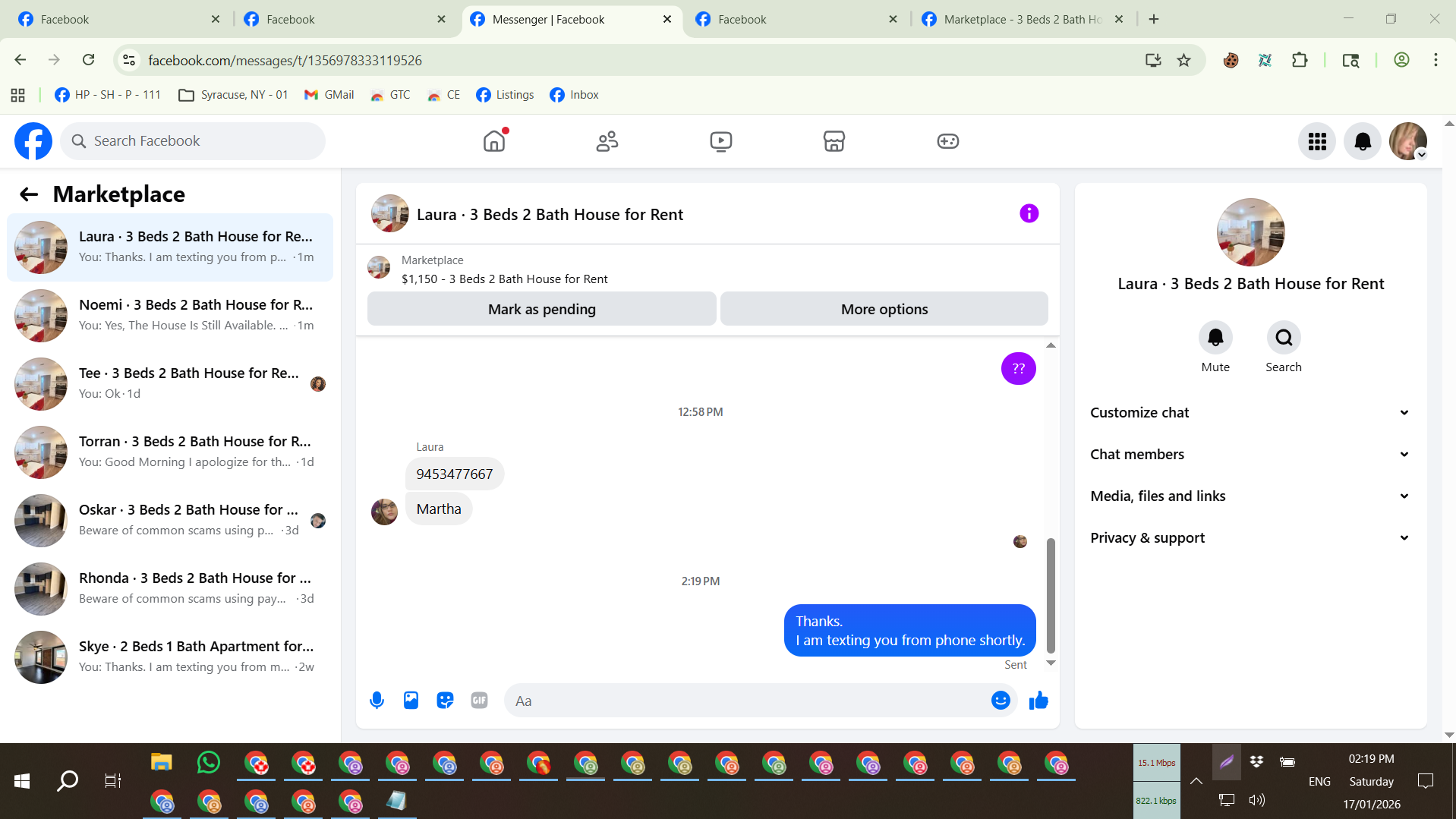Open Facebook Home feed icon

tap(494, 141)
